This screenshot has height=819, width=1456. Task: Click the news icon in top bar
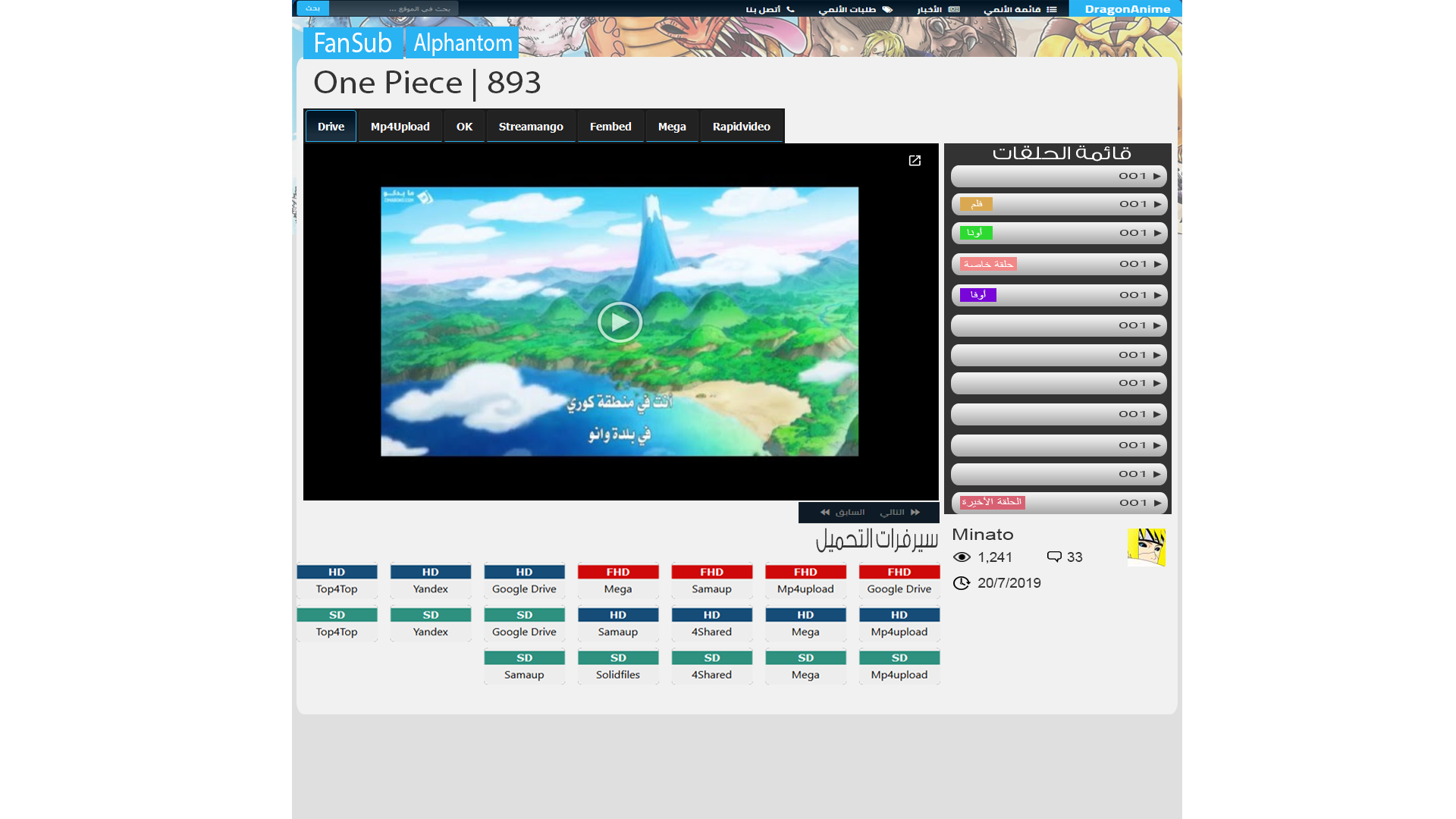(x=954, y=9)
